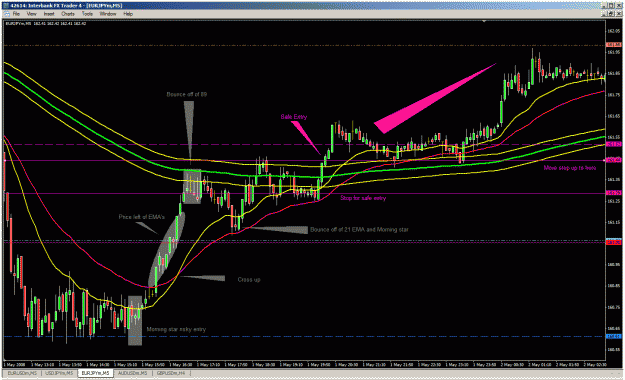Switch to the GBPUSDm,H4 chart tab
Image resolution: width=625 pixels, height=380 pixels.
tap(171, 373)
